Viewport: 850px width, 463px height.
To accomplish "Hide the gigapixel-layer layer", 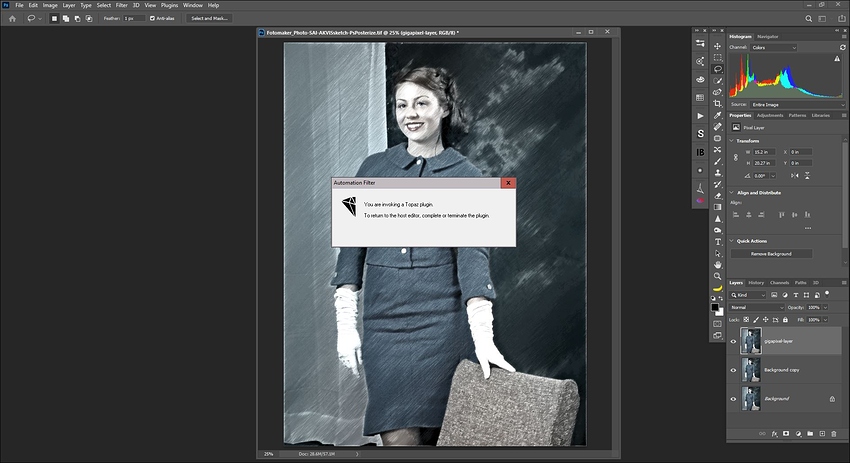I will 733,342.
